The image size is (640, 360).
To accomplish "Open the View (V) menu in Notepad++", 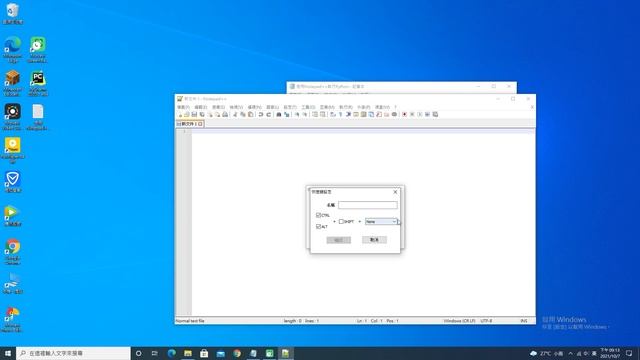I will [x=236, y=107].
